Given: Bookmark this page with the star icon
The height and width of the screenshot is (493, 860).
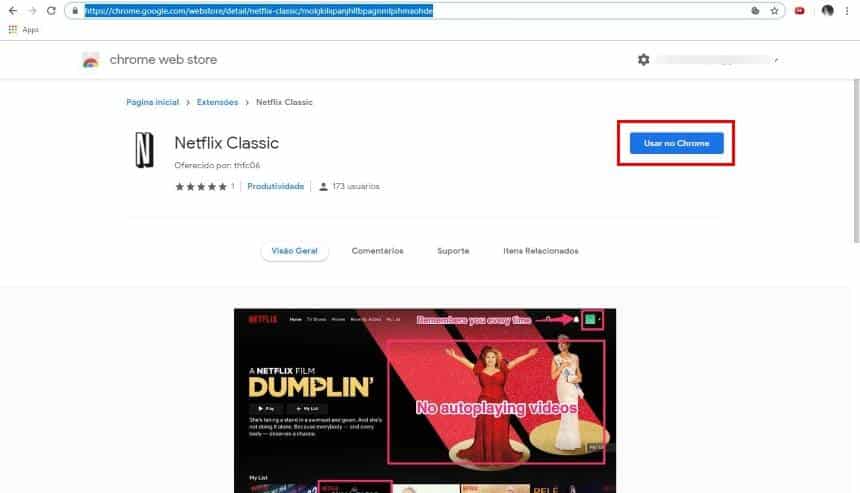Looking at the screenshot, I should click(x=774, y=11).
